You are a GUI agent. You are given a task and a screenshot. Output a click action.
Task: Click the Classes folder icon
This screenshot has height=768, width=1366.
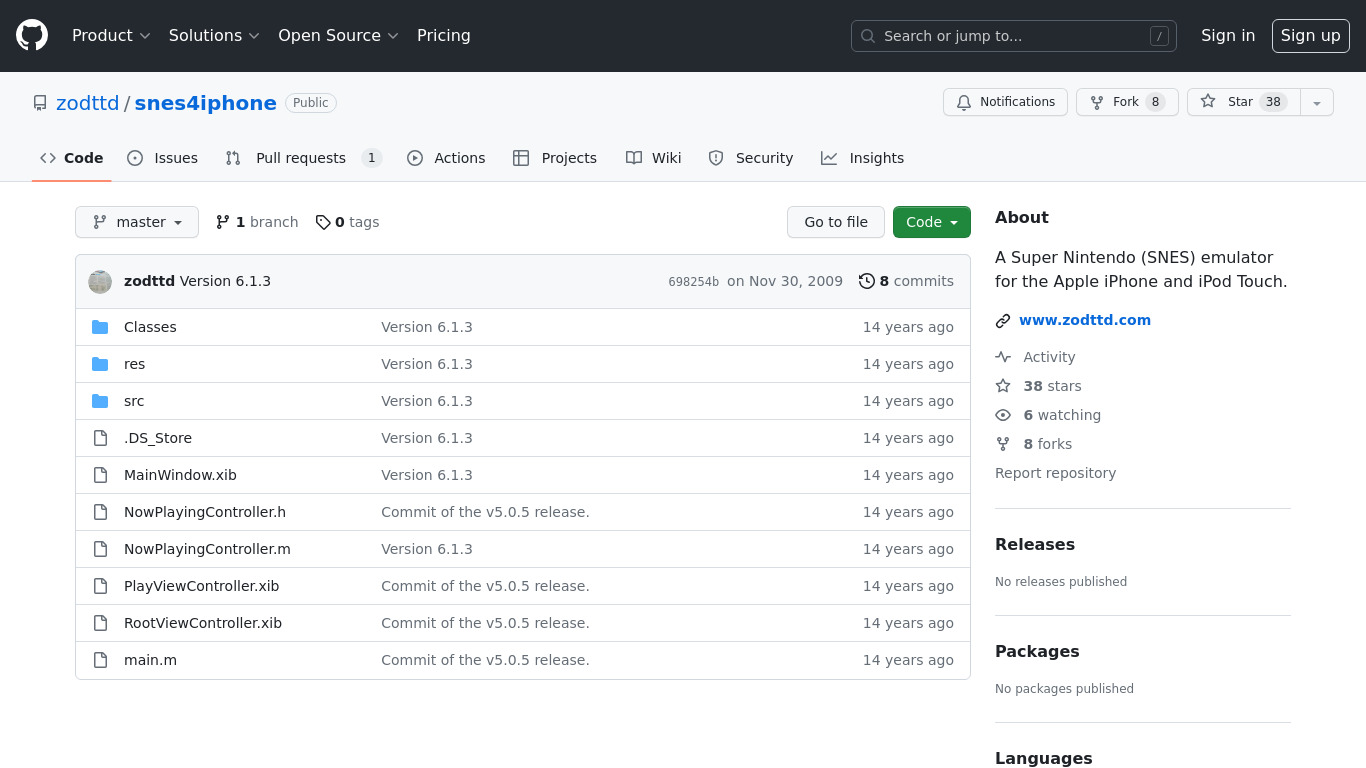[x=100, y=327]
